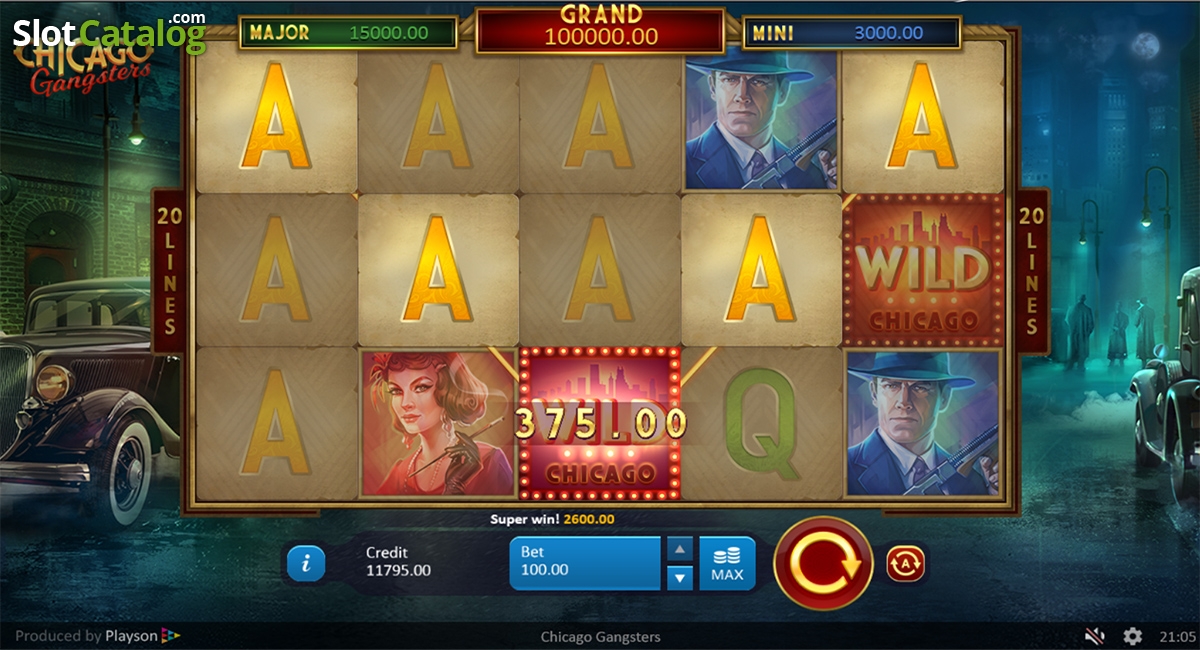Select the left 20 LINES indicator
Viewport: 1200px width, 650px height.
click(168, 271)
